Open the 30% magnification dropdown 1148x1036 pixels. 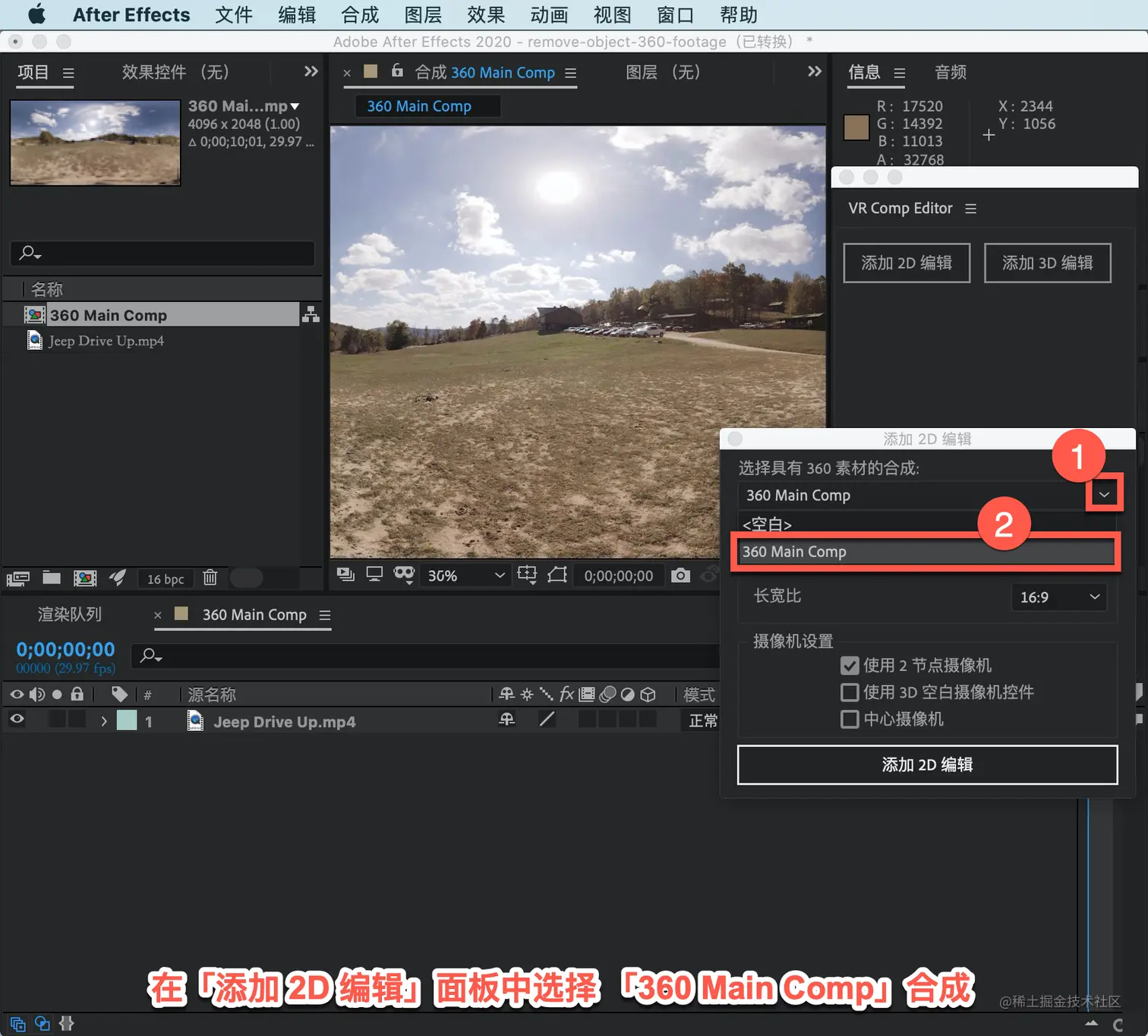[x=465, y=575]
